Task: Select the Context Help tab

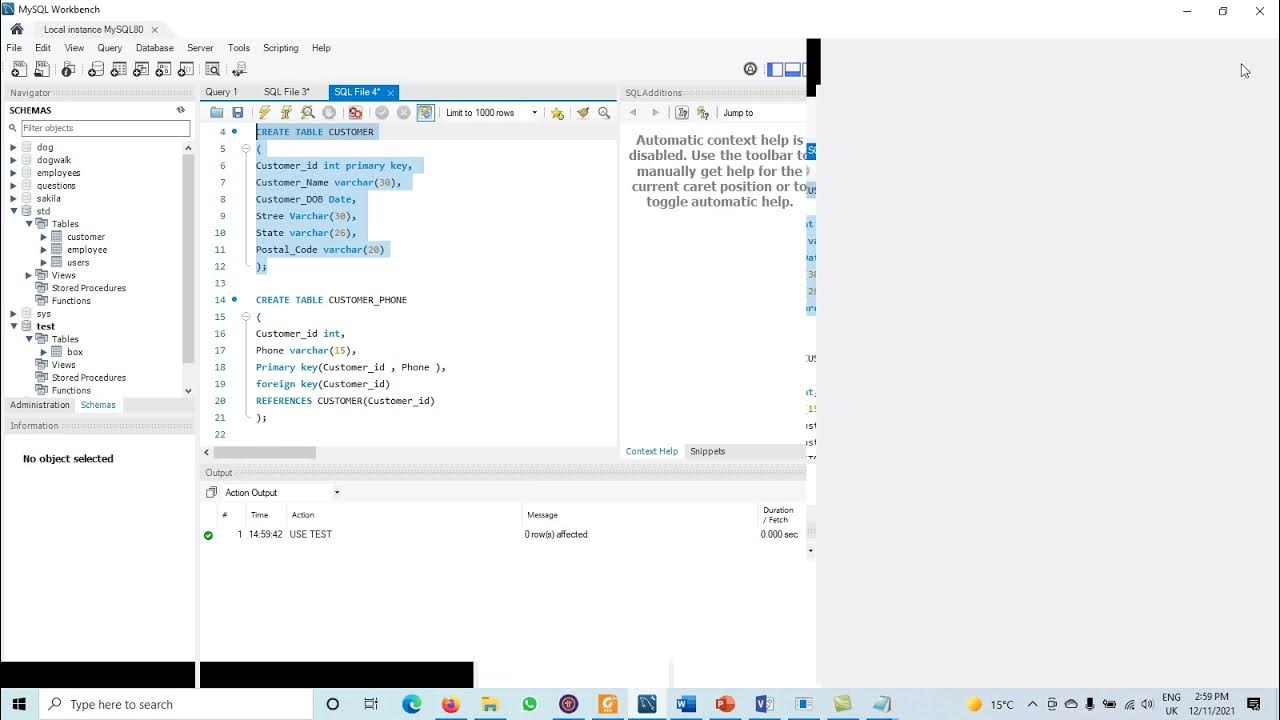Action: tap(651, 451)
